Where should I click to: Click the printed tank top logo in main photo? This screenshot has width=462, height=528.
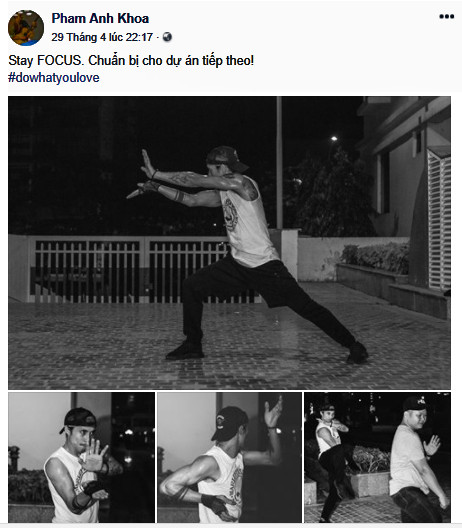pyautogui.click(x=231, y=214)
